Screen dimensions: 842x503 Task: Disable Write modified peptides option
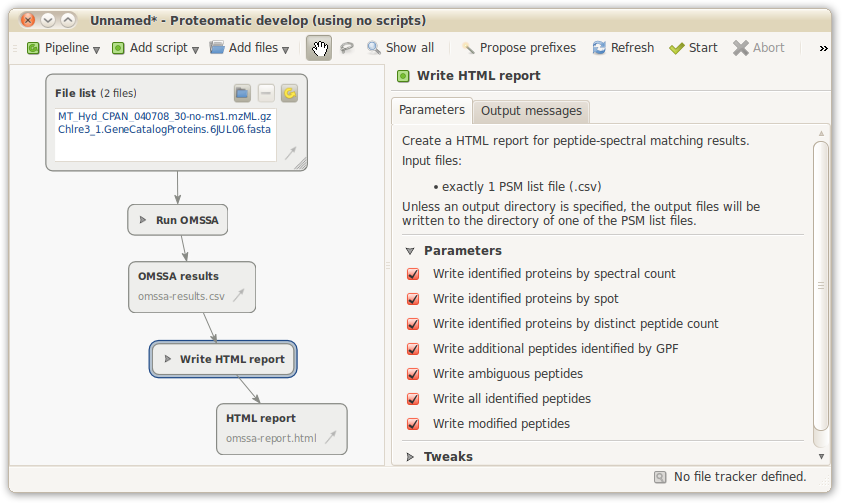point(413,424)
